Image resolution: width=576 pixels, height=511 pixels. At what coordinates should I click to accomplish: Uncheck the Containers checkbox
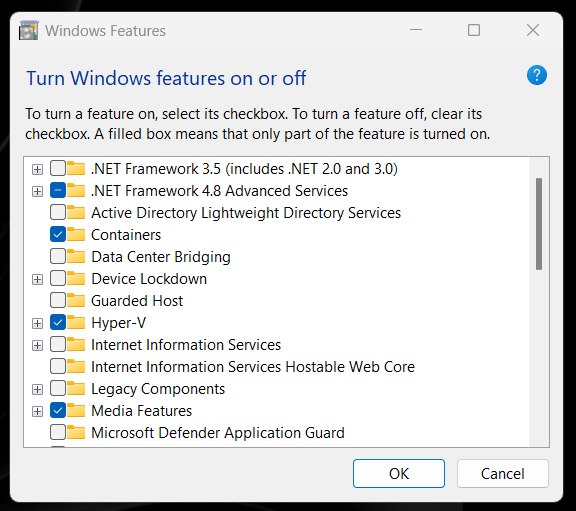[x=58, y=234]
